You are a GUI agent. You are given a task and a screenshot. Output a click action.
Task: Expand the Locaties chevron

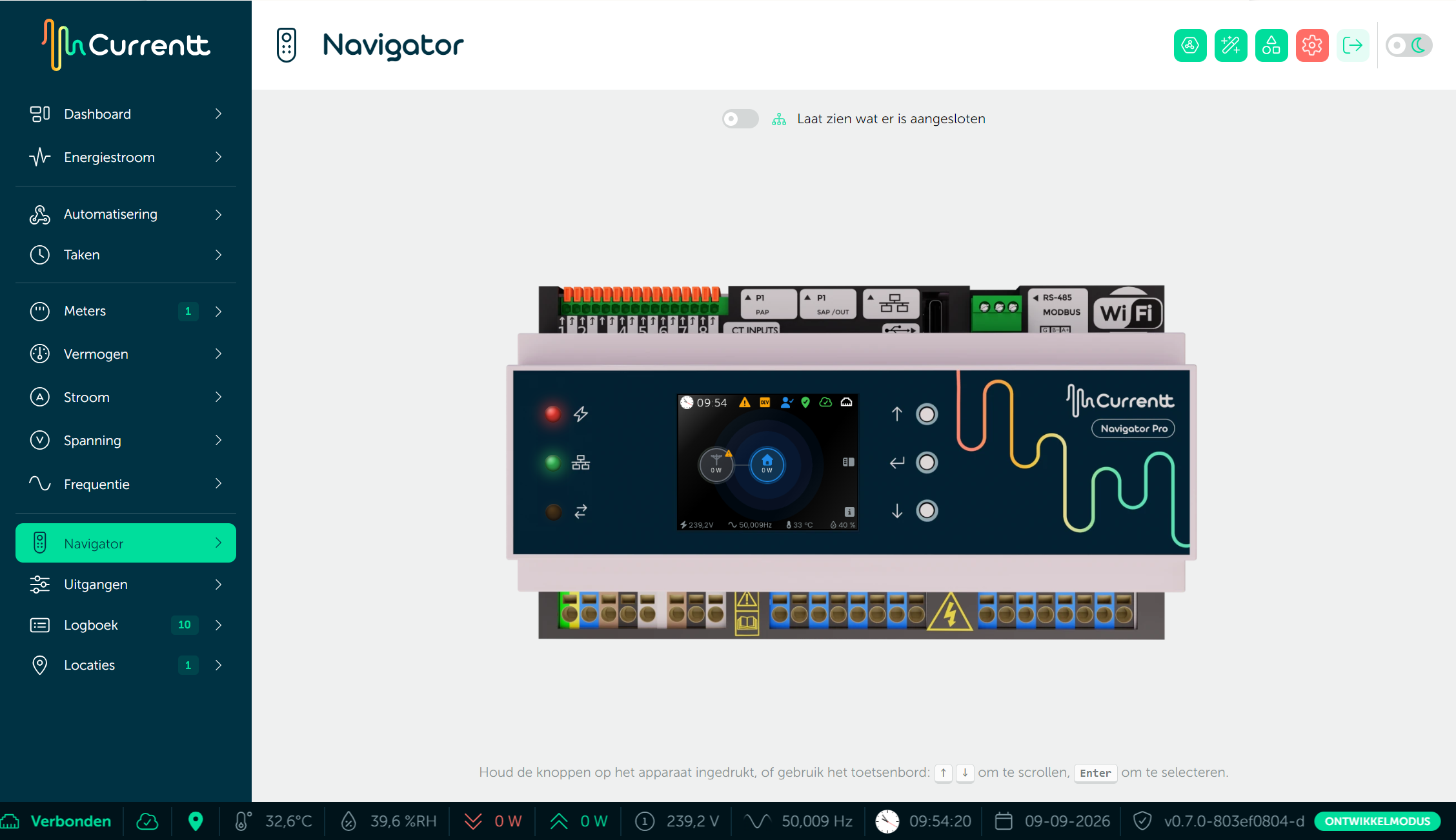coord(219,665)
